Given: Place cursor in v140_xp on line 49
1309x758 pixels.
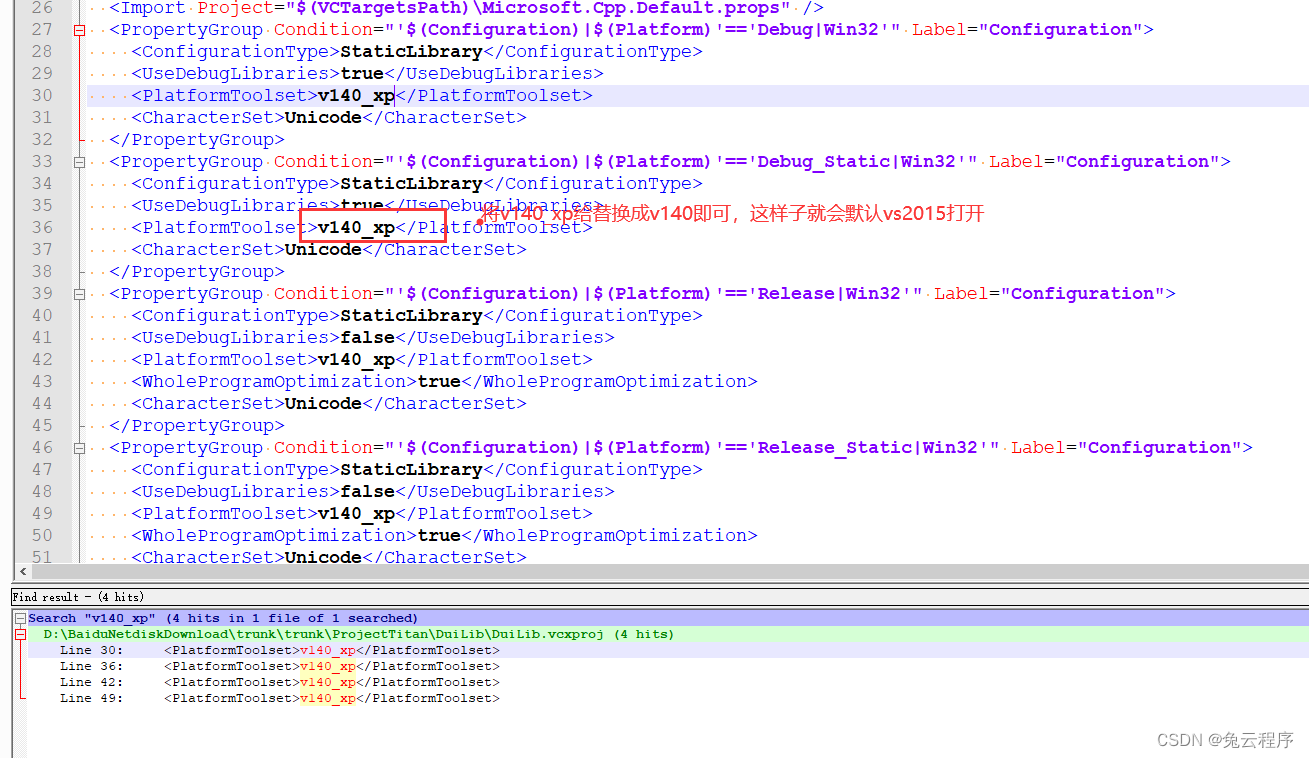Looking at the screenshot, I should point(356,514).
